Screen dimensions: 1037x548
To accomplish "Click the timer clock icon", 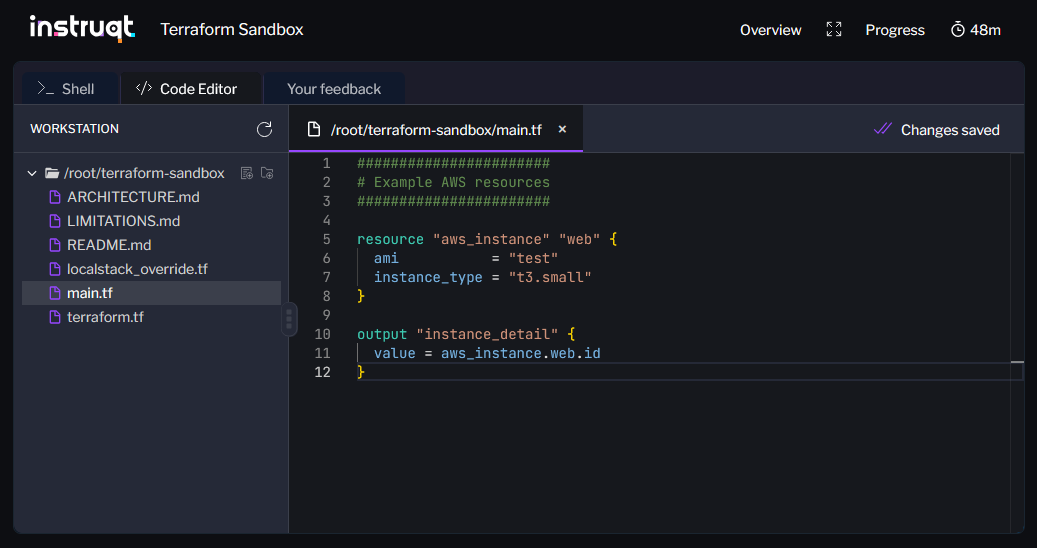I will (957, 30).
